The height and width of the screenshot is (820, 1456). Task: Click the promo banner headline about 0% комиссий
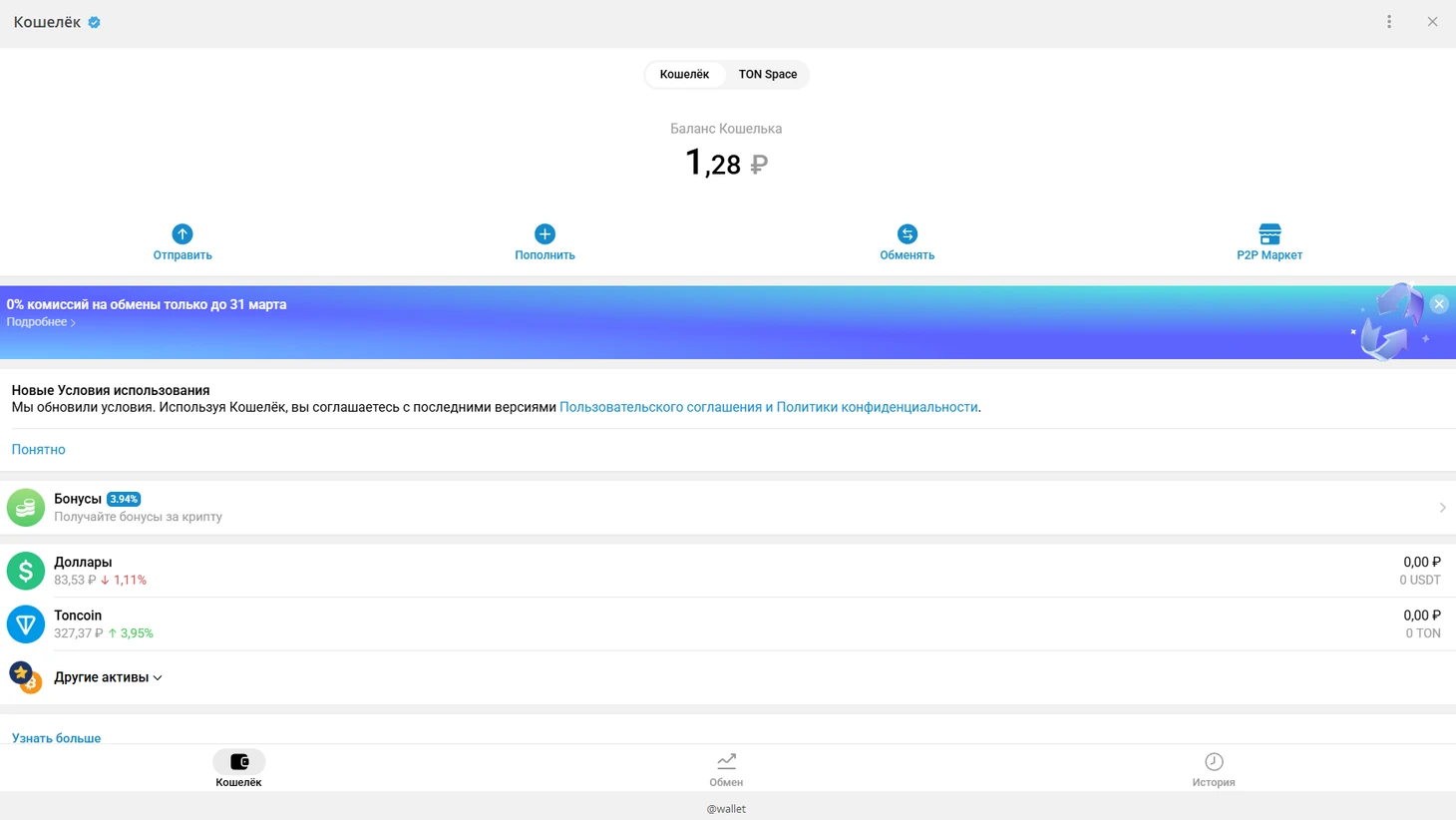147,304
